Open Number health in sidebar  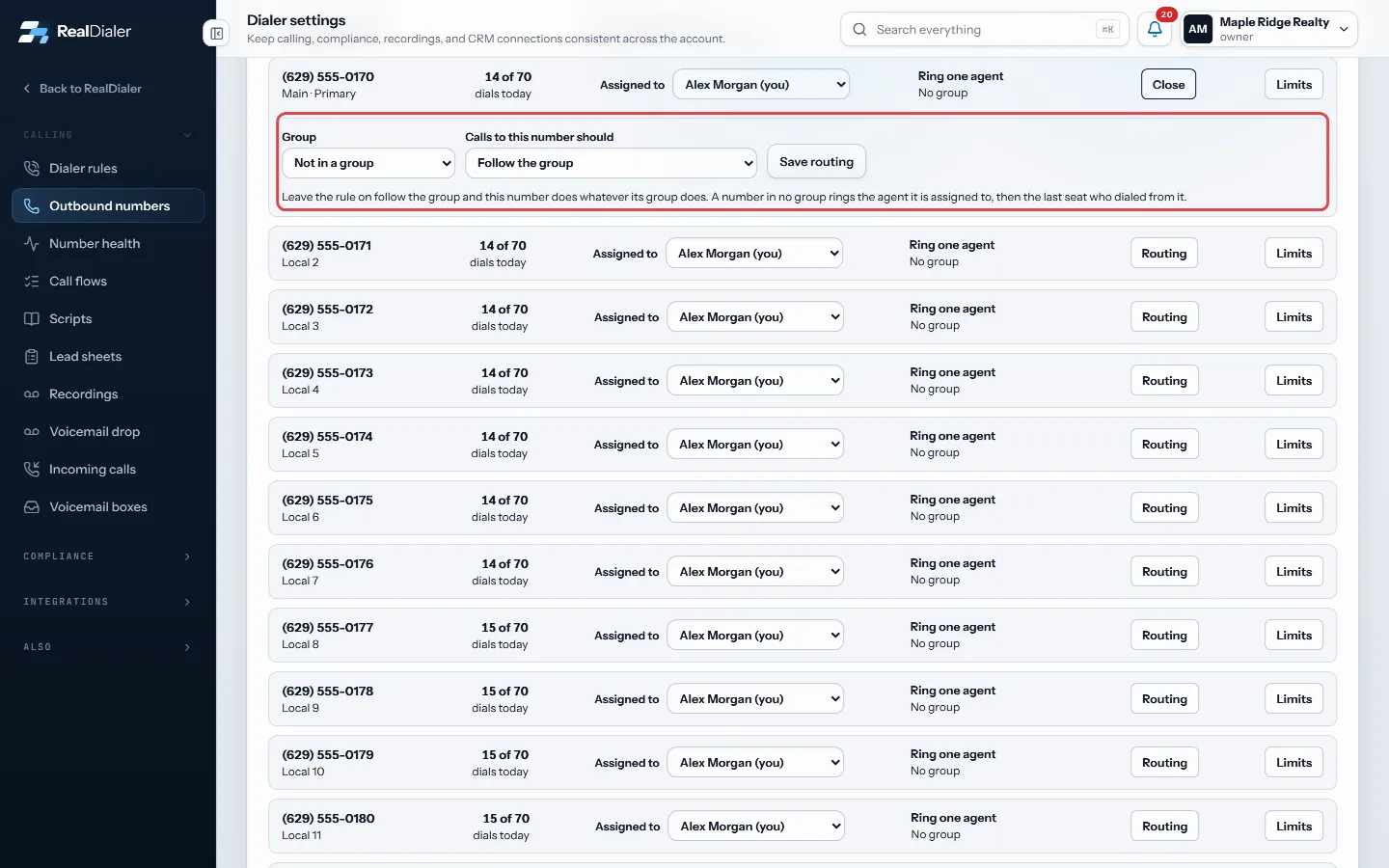(108, 244)
